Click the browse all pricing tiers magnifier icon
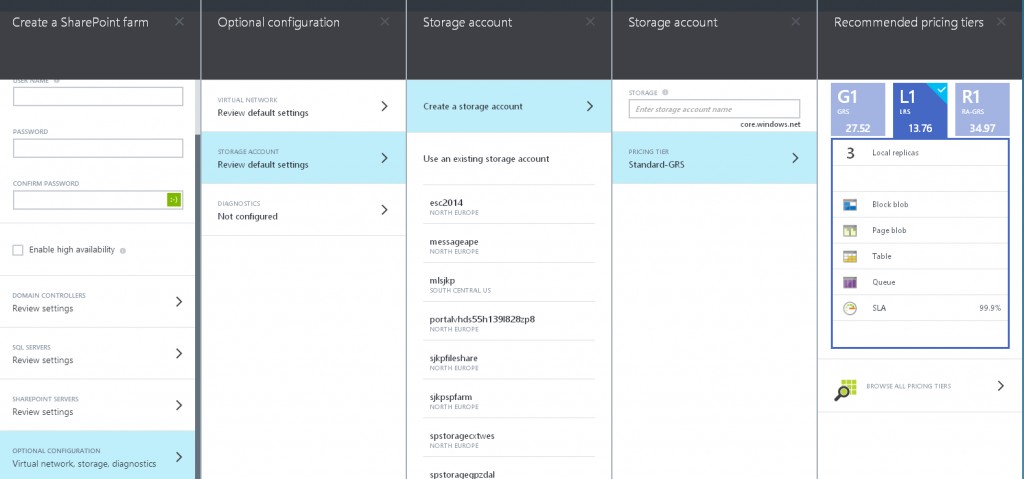Viewport: 1024px width, 479px height. [846, 389]
